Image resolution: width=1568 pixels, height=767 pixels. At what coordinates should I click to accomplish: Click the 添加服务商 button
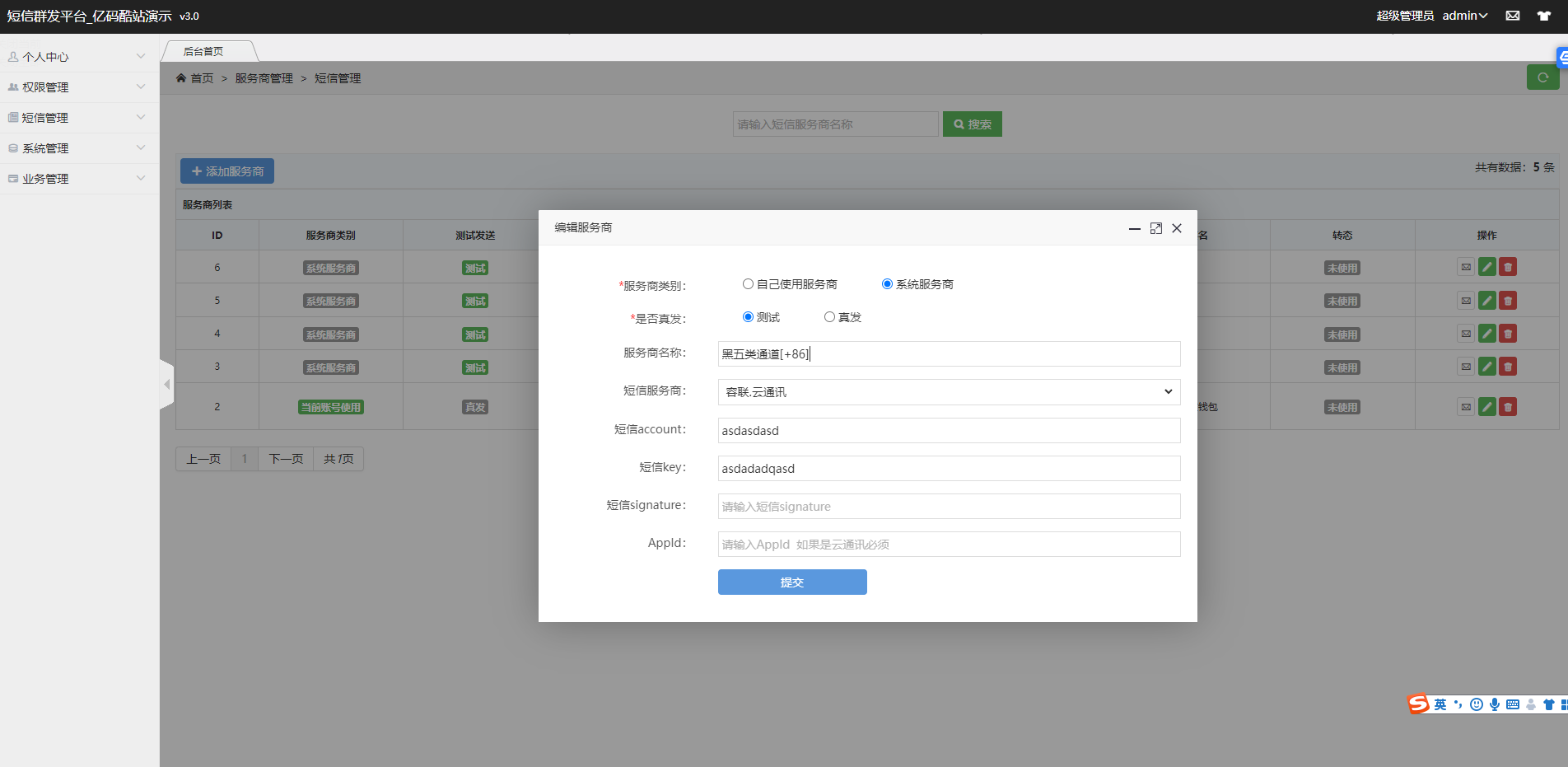[227, 171]
